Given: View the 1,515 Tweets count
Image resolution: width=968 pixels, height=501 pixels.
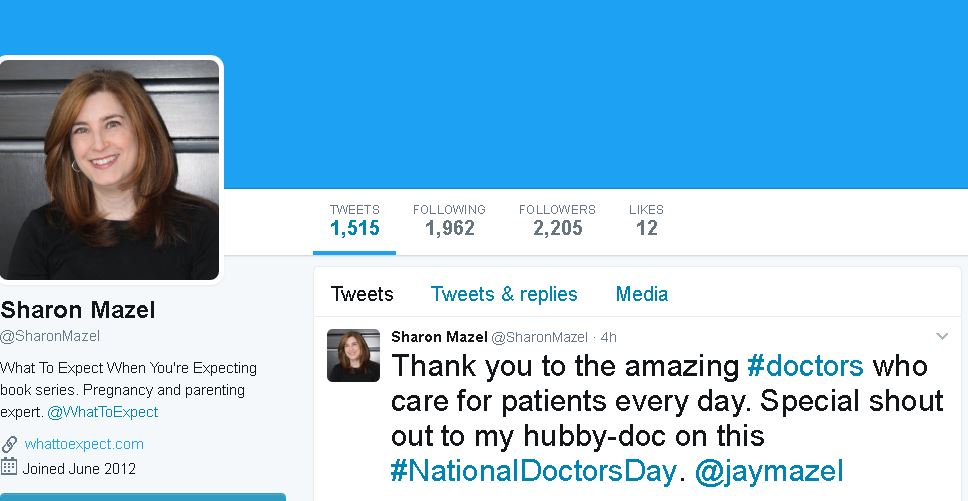Looking at the screenshot, I should pyautogui.click(x=355, y=220).
